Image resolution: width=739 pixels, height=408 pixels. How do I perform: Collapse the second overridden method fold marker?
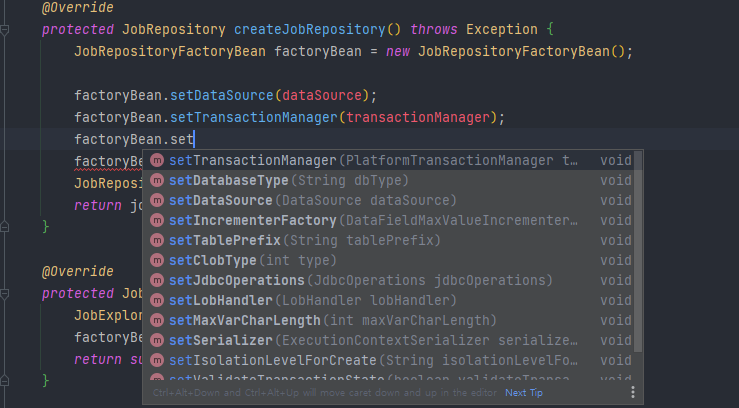(x=5, y=294)
